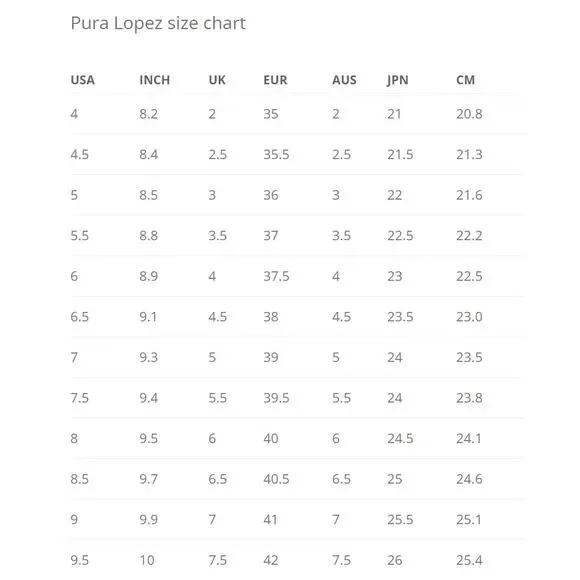
Task: Select the AUS column header
Action: click(x=344, y=80)
